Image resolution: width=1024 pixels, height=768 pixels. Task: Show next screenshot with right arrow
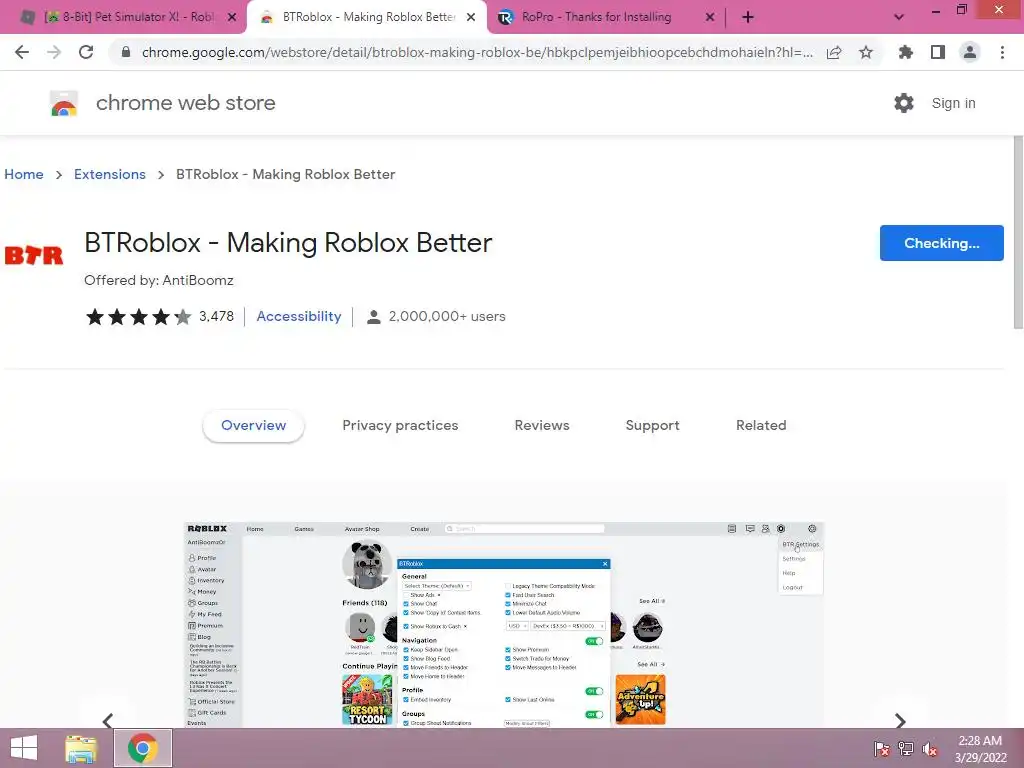tap(900, 720)
